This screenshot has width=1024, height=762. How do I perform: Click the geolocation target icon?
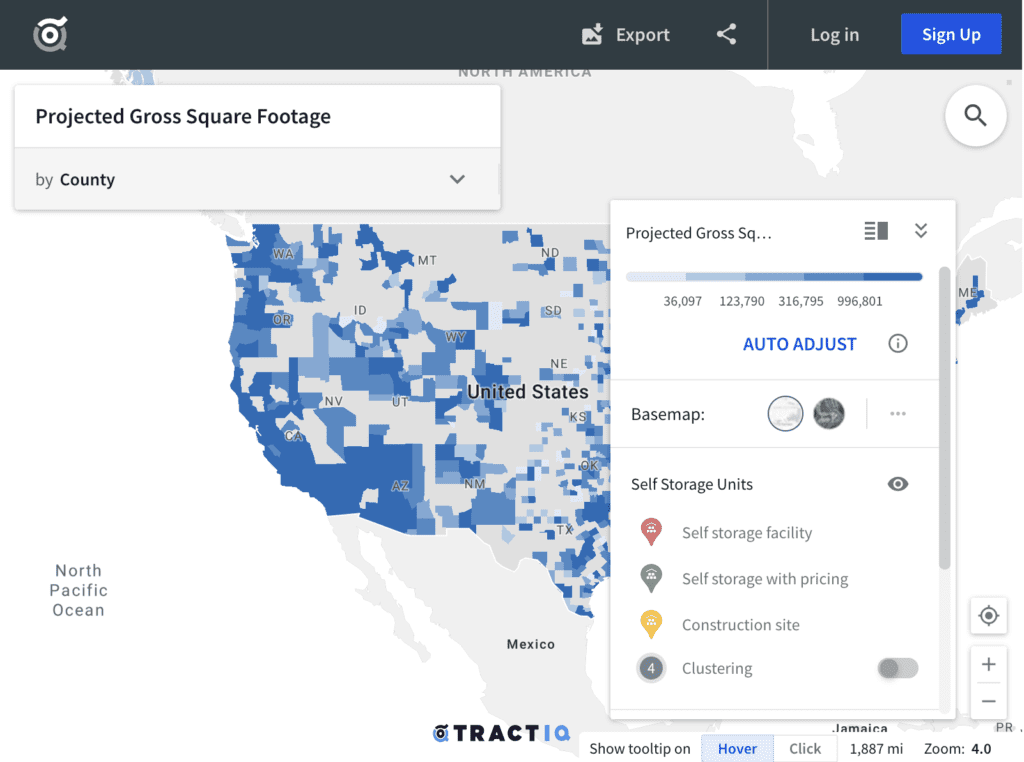pos(988,615)
